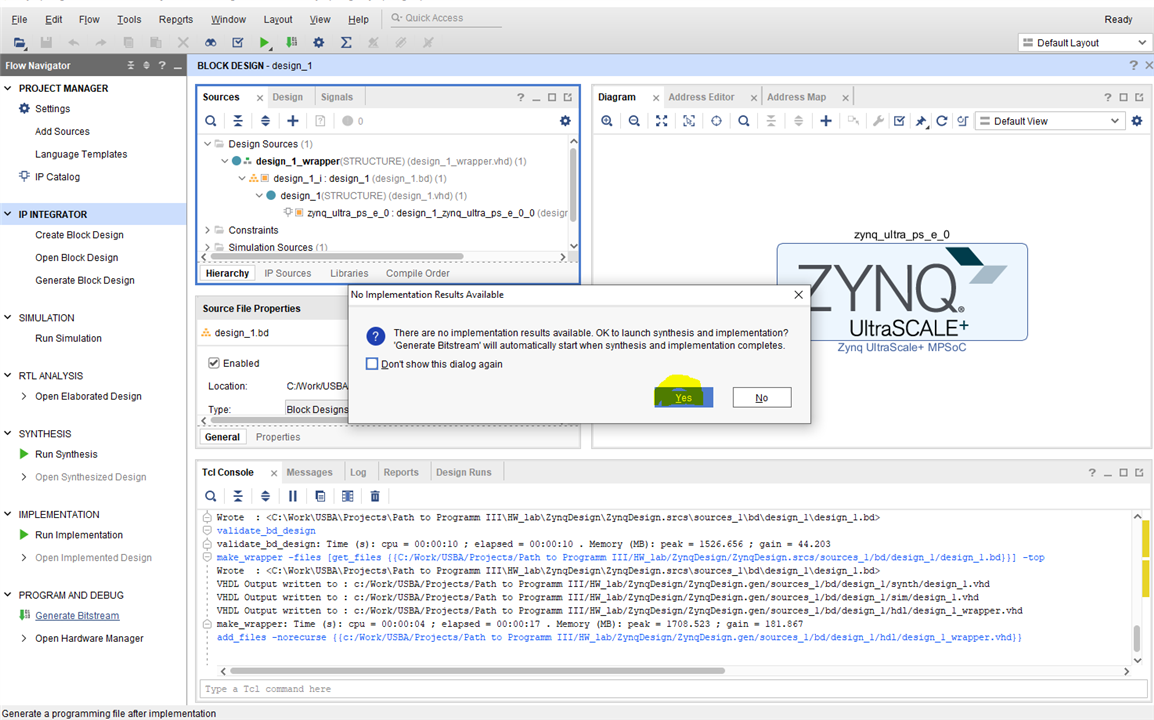Expand Constraints folder in Sources

point(208,230)
